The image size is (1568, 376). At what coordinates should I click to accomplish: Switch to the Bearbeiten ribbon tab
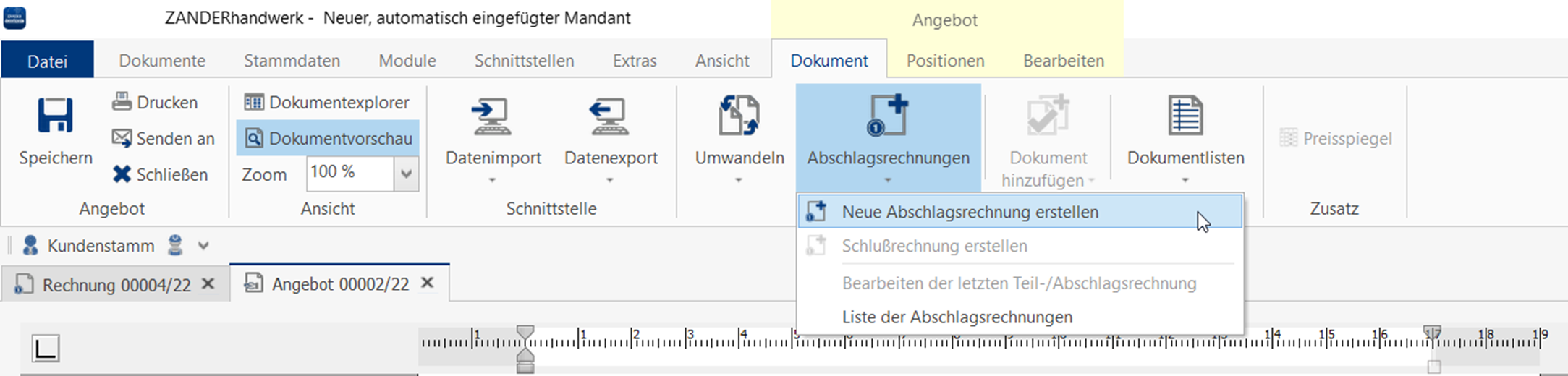point(1064,61)
